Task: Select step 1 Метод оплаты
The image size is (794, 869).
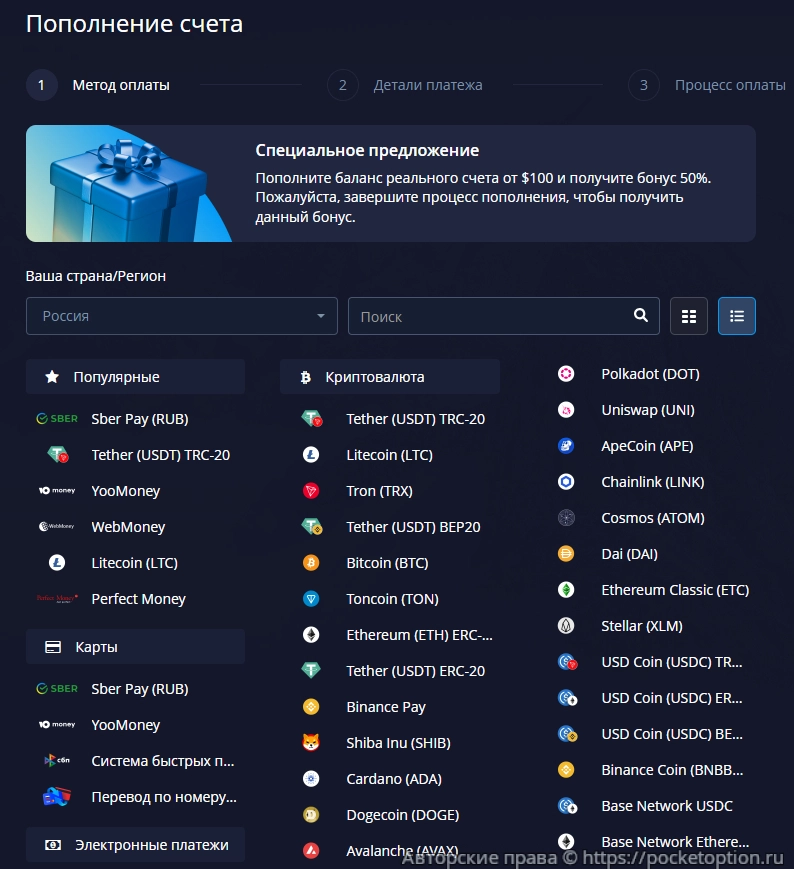Action: [x=98, y=85]
